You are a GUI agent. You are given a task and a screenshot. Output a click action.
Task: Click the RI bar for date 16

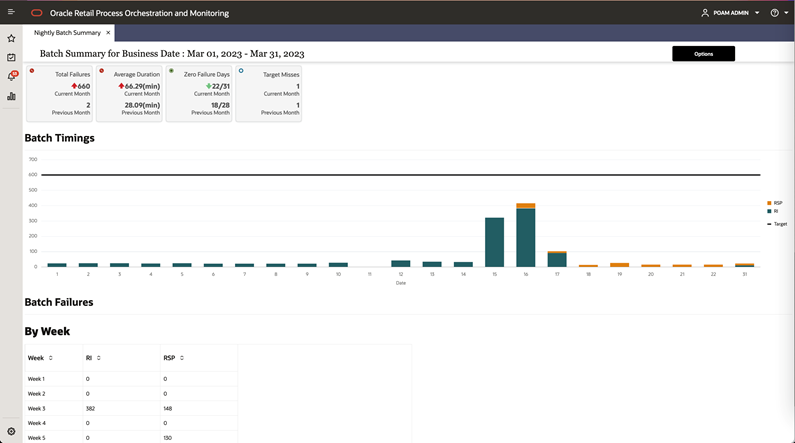[x=526, y=238]
